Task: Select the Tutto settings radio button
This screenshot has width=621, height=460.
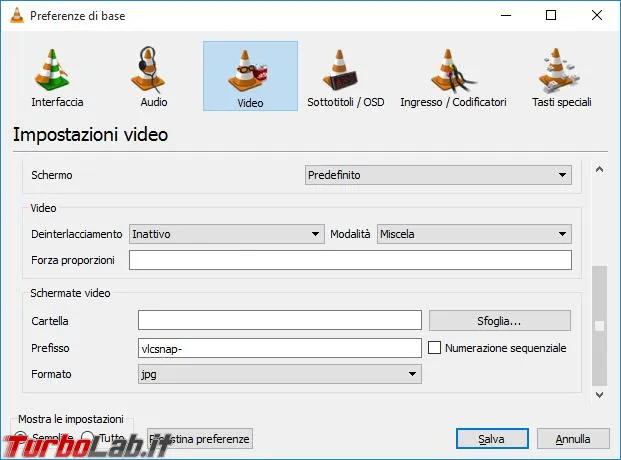Action: pos(87,438)
